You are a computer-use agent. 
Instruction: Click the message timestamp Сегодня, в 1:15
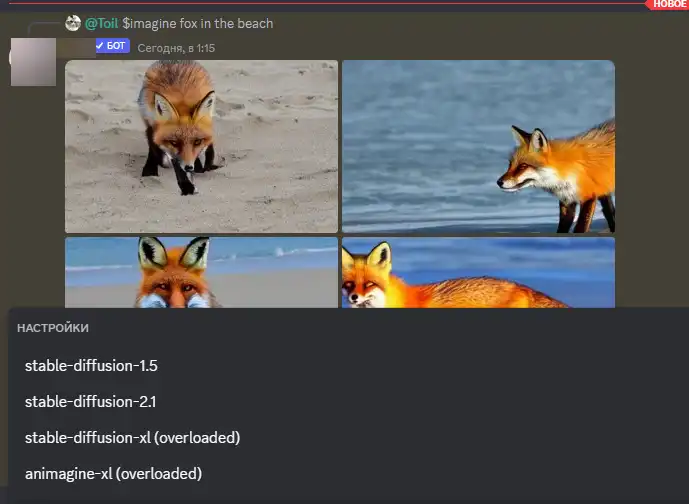tap(176, 48)
